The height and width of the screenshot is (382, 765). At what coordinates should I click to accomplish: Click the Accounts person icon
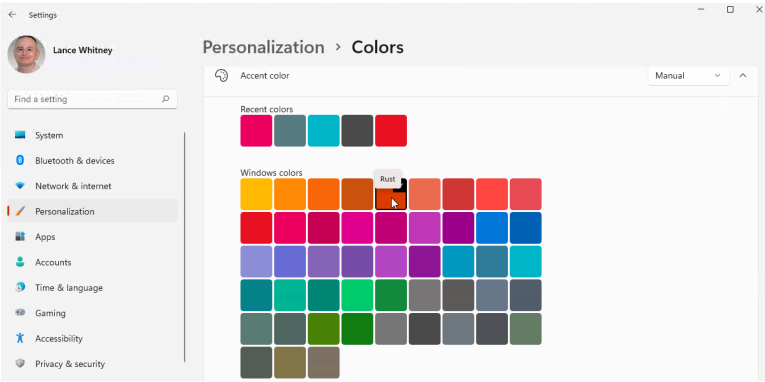[x=20, y=262]
